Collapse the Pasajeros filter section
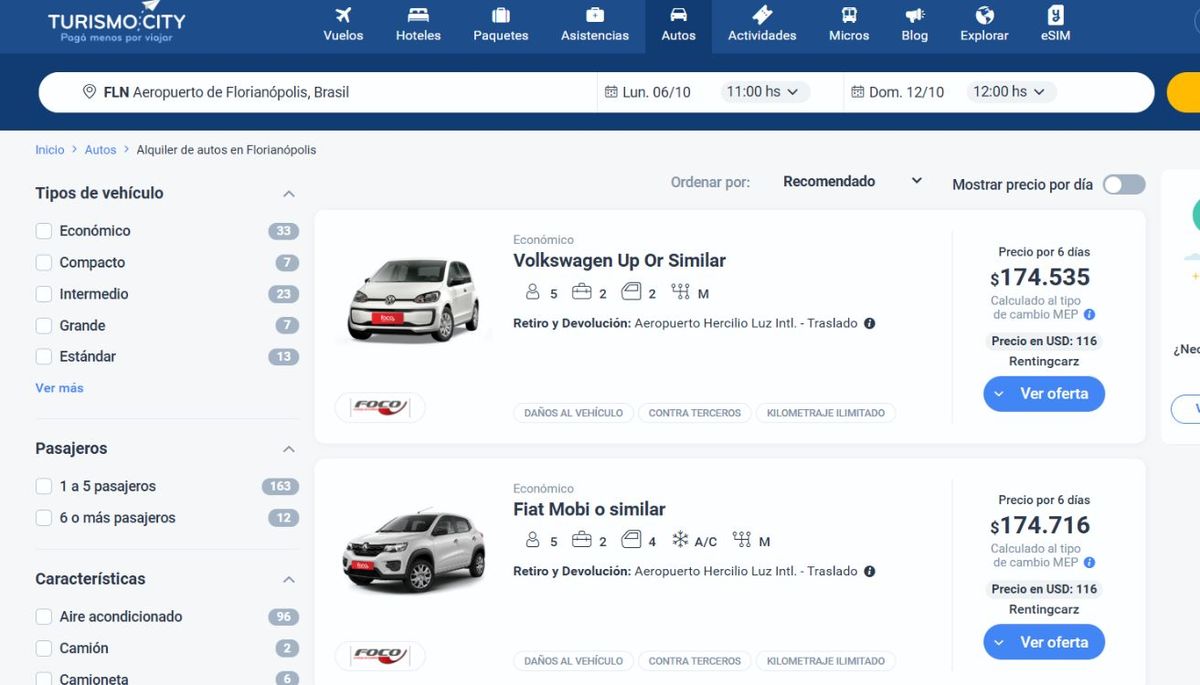1200x685 pixels. (288, 449)
